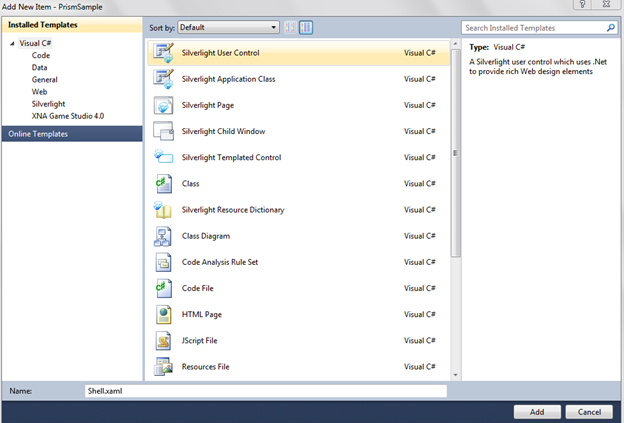Click the Silverlight Page template icon
The width and height of the screenshot is (624, 423).
[x=164, y=105]
